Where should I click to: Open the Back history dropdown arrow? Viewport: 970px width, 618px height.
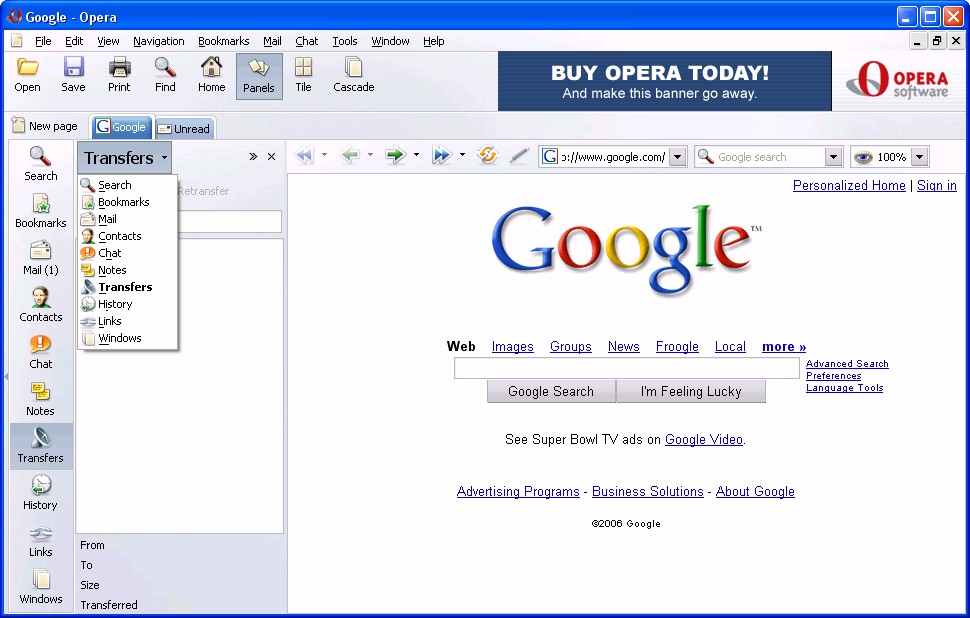point(371,155)
